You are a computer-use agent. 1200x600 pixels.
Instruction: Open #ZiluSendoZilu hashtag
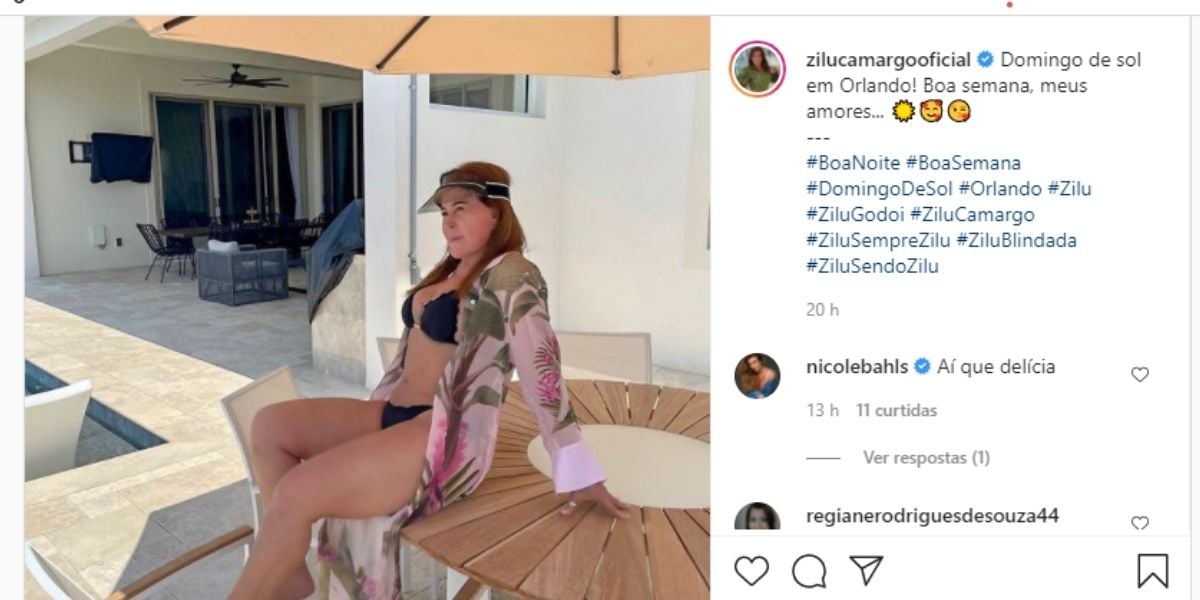[872, 266]
